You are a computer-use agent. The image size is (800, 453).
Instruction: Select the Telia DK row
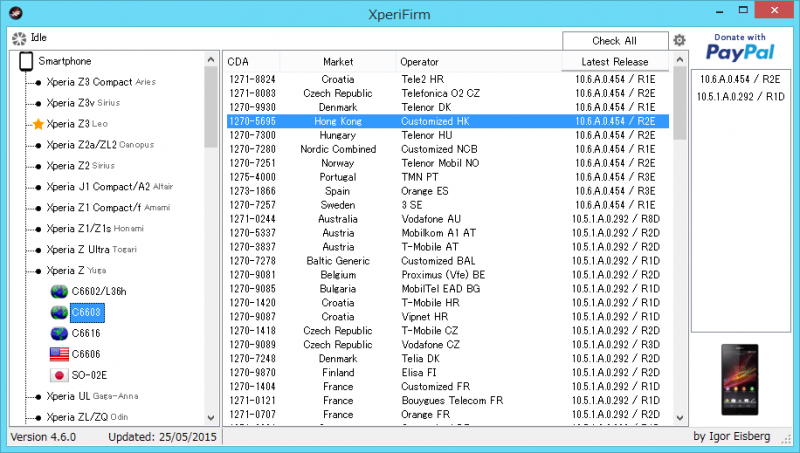click(x=447, y=359)
